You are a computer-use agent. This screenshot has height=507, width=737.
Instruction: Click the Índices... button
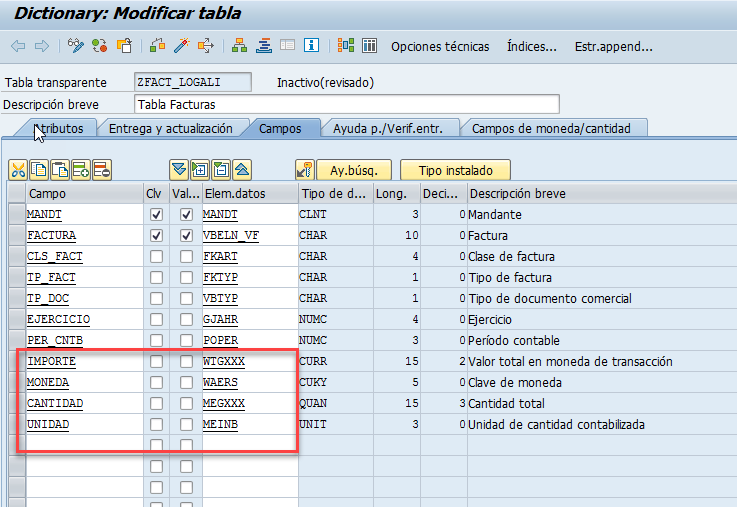tap(532, 47)
